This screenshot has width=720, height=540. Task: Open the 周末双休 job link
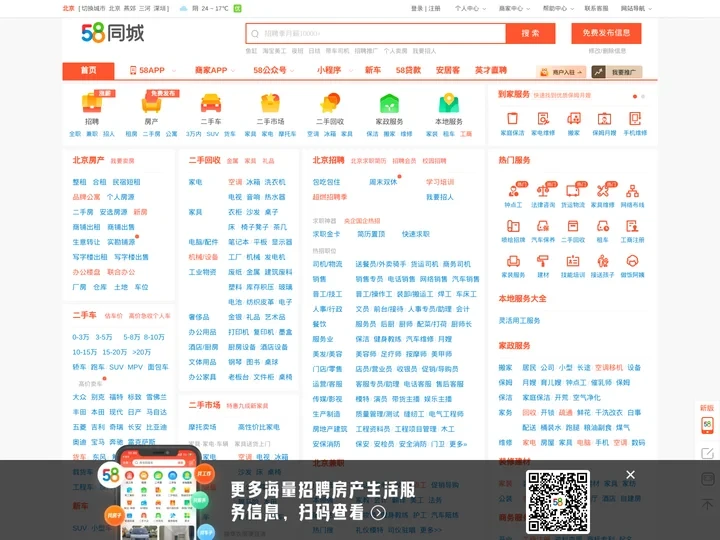coord(383,182)
